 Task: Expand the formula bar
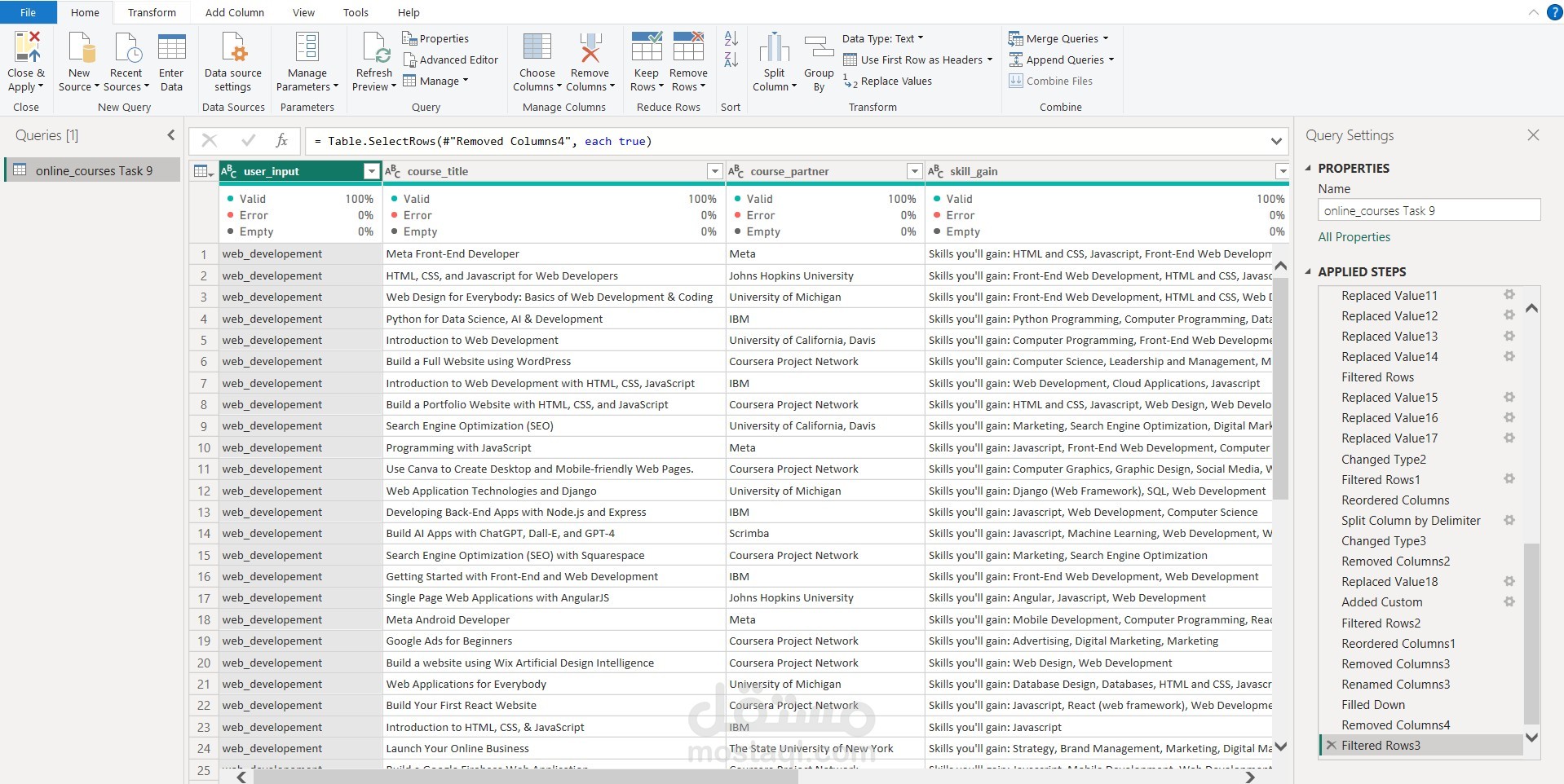pyautogui.click(x=1275, y=141)
